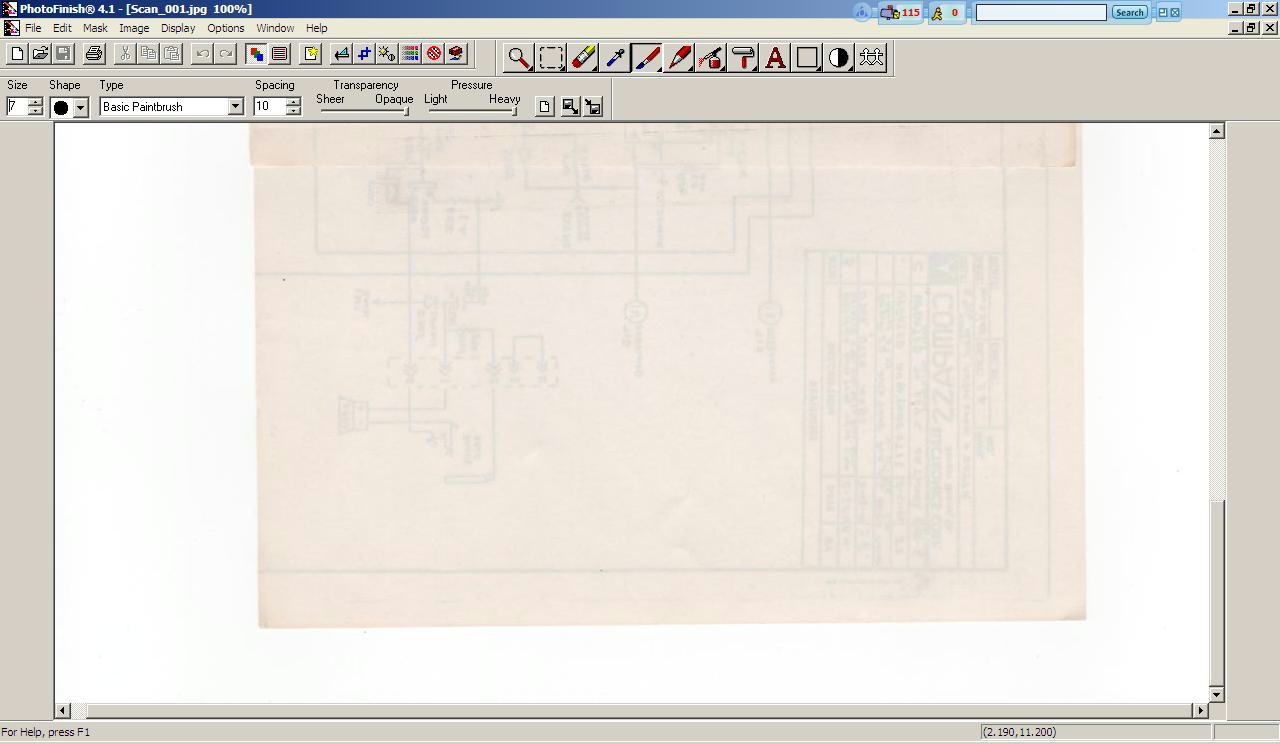Save the image with the floppy disk icon
1280x744 pixels.
coord(63,53)
